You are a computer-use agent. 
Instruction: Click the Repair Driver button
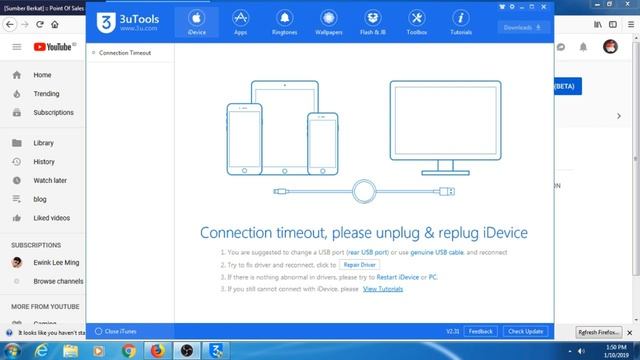pos(359,265)
